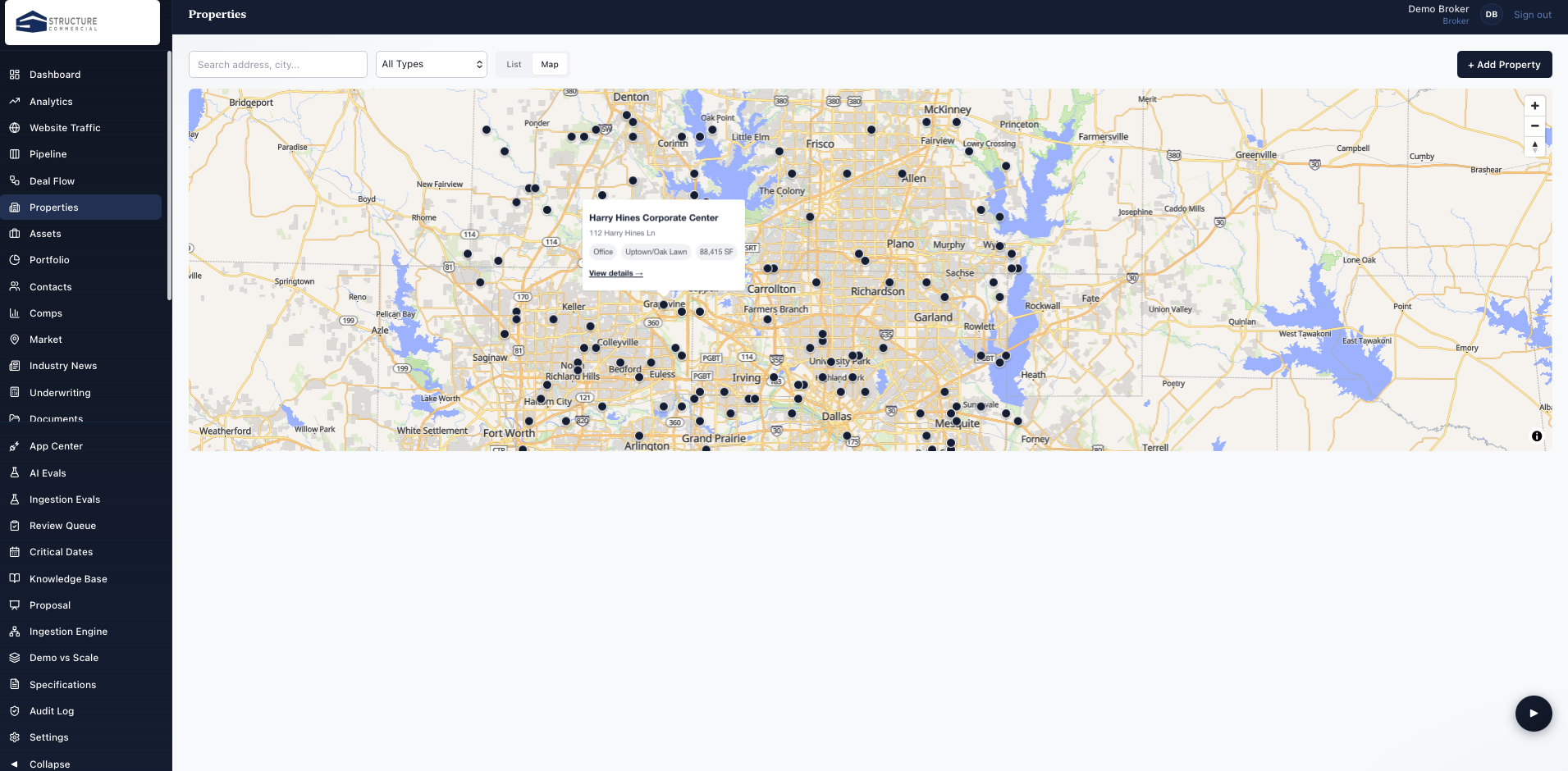Viewport: 1568px width, 771px height.
Task: Click the Analytics trend icon
Action: [x=15, y=101]
